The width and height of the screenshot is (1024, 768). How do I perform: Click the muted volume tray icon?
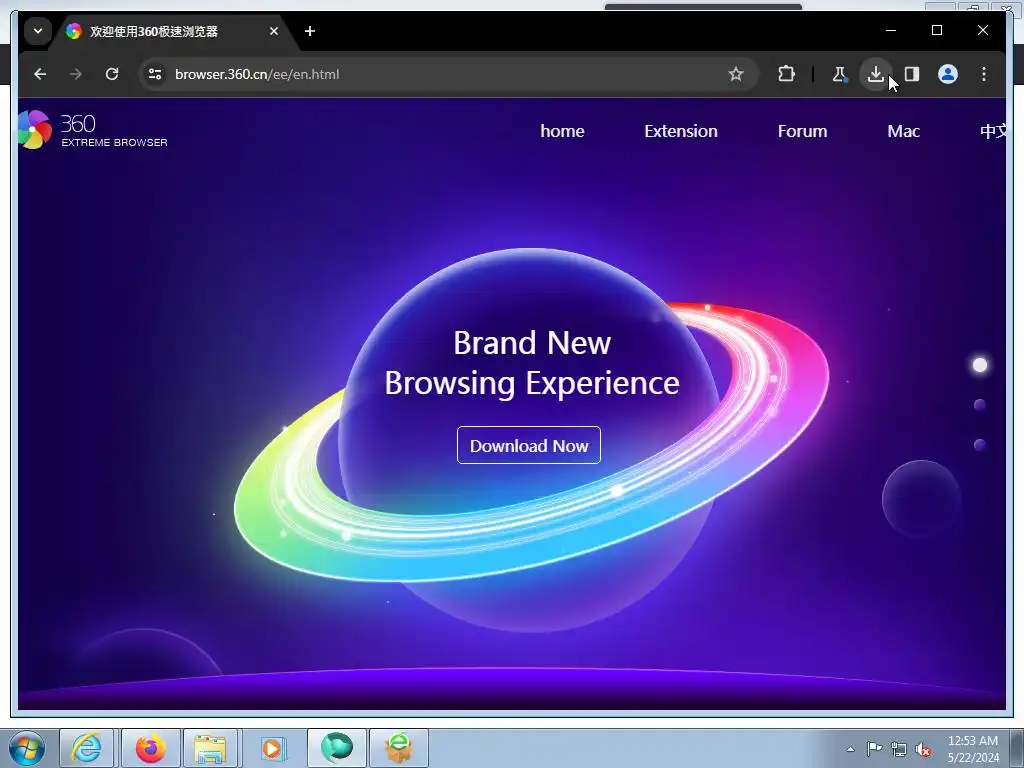tap(923, 749)
